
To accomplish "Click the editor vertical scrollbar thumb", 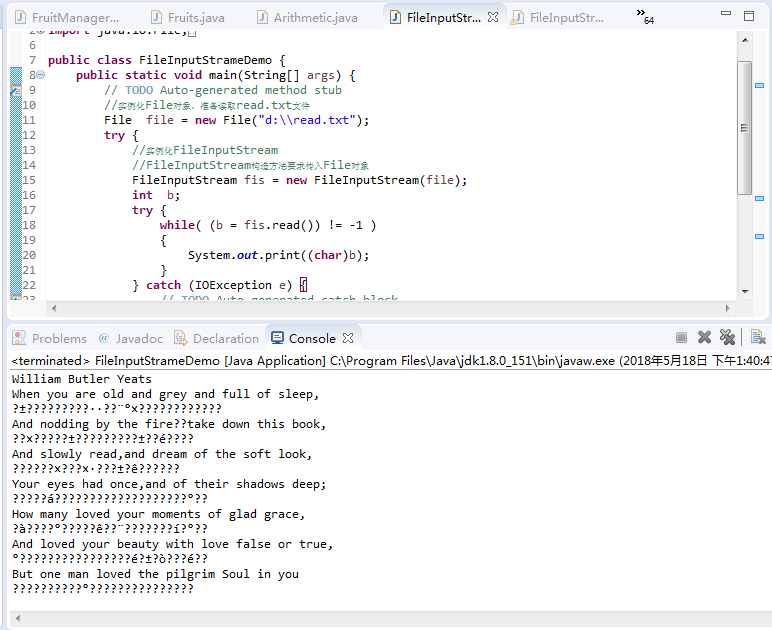I will coord(744,128).
